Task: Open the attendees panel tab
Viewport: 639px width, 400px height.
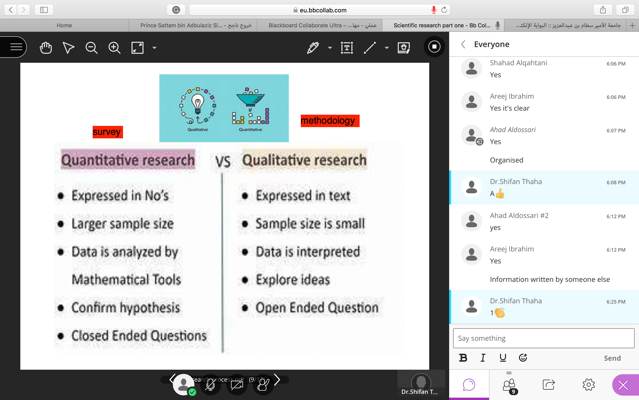Action: [509, 385]
